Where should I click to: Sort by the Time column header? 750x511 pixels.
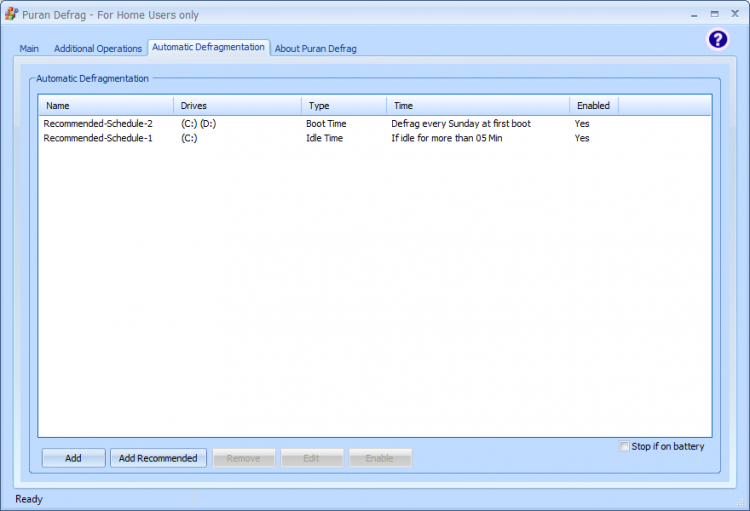pyautogui.click(x=478, y=106)
